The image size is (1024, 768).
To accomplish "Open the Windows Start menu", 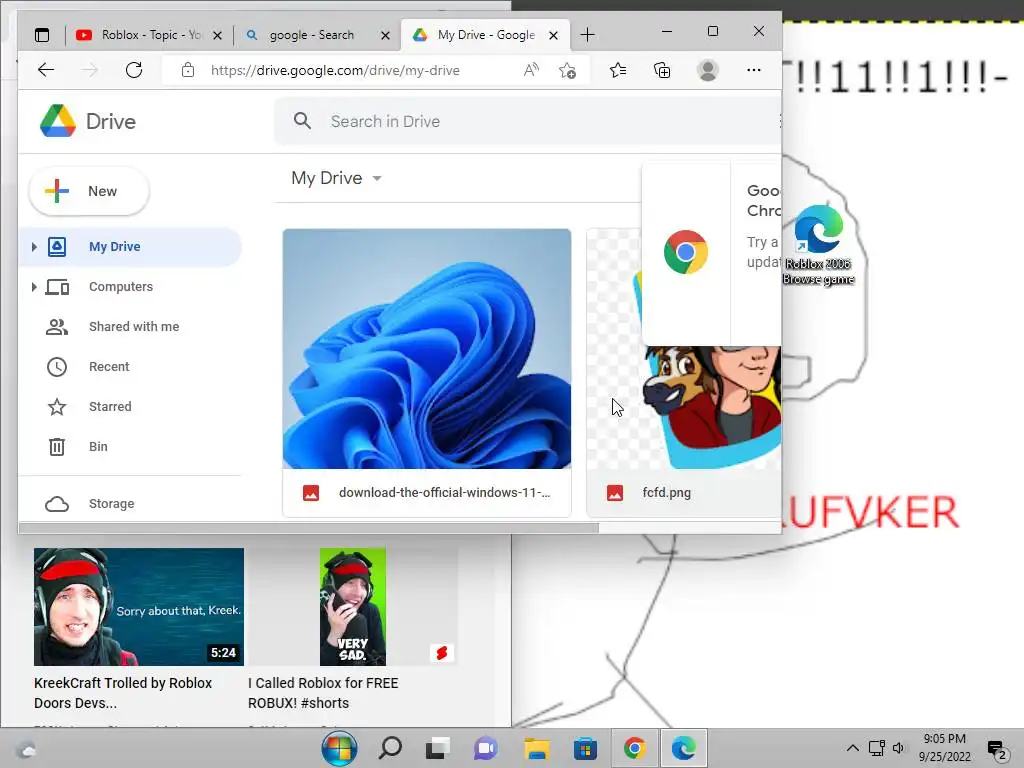I will pyautogui.click(x=340, y=748).
